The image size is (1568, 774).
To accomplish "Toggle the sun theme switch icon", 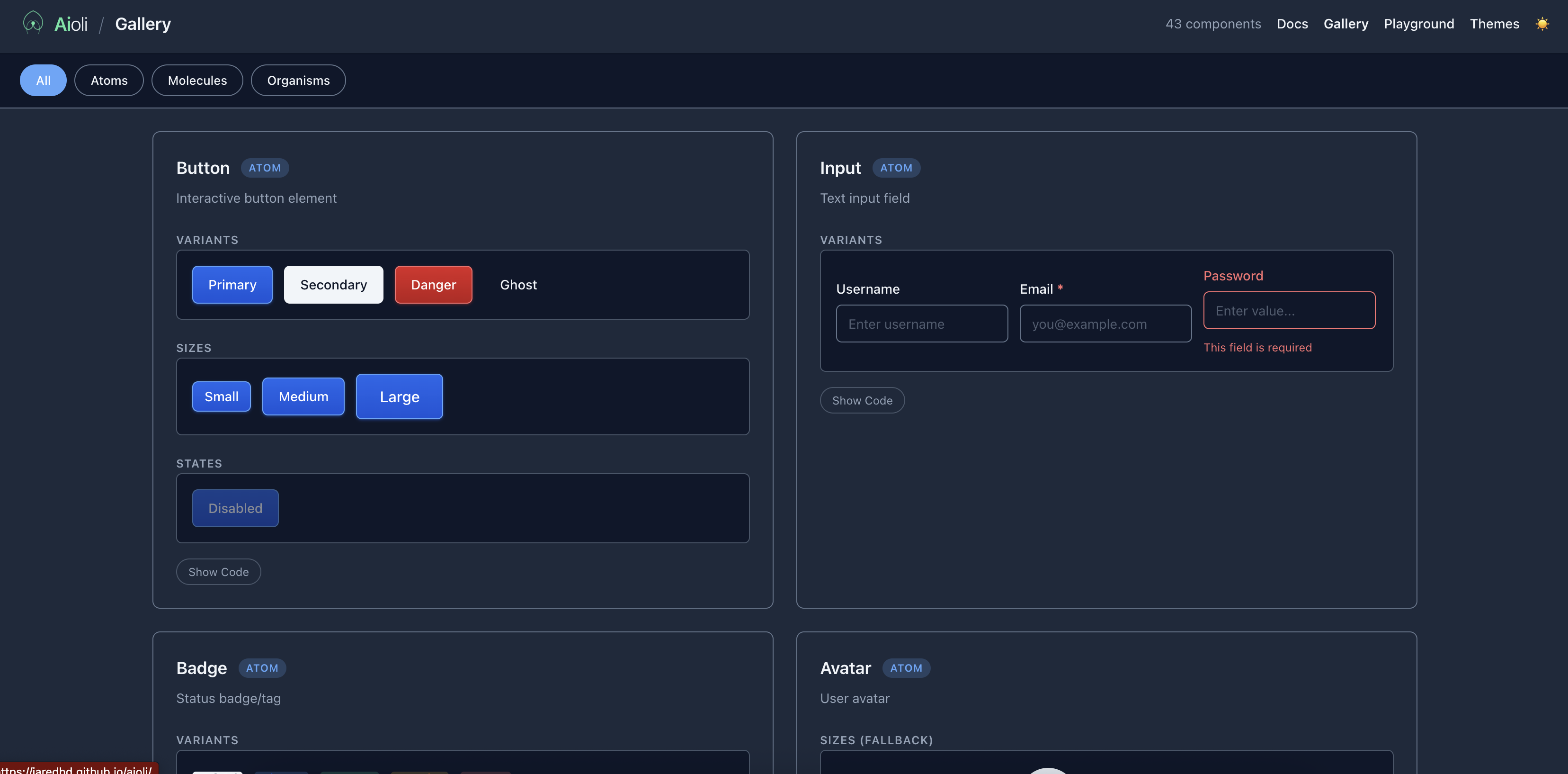I will tap(1542, 24).
